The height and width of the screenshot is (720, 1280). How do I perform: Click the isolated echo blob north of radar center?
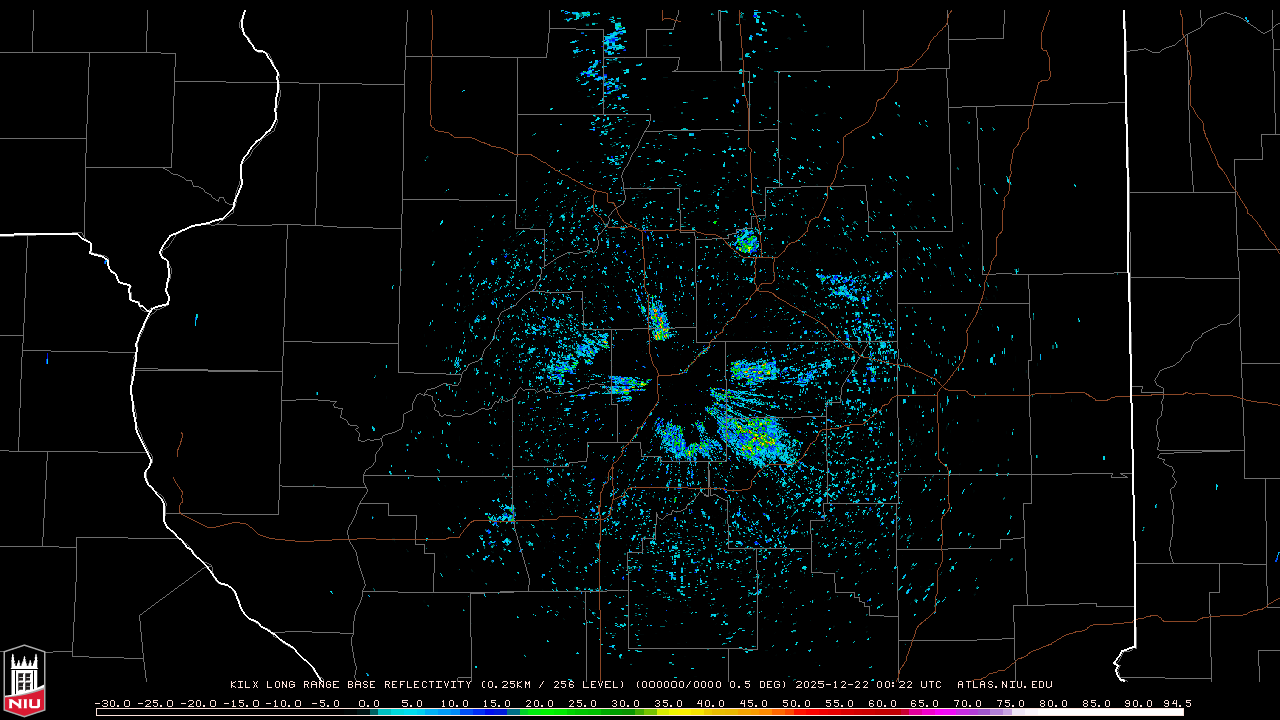pyautogui.click(x=745, y=240)
